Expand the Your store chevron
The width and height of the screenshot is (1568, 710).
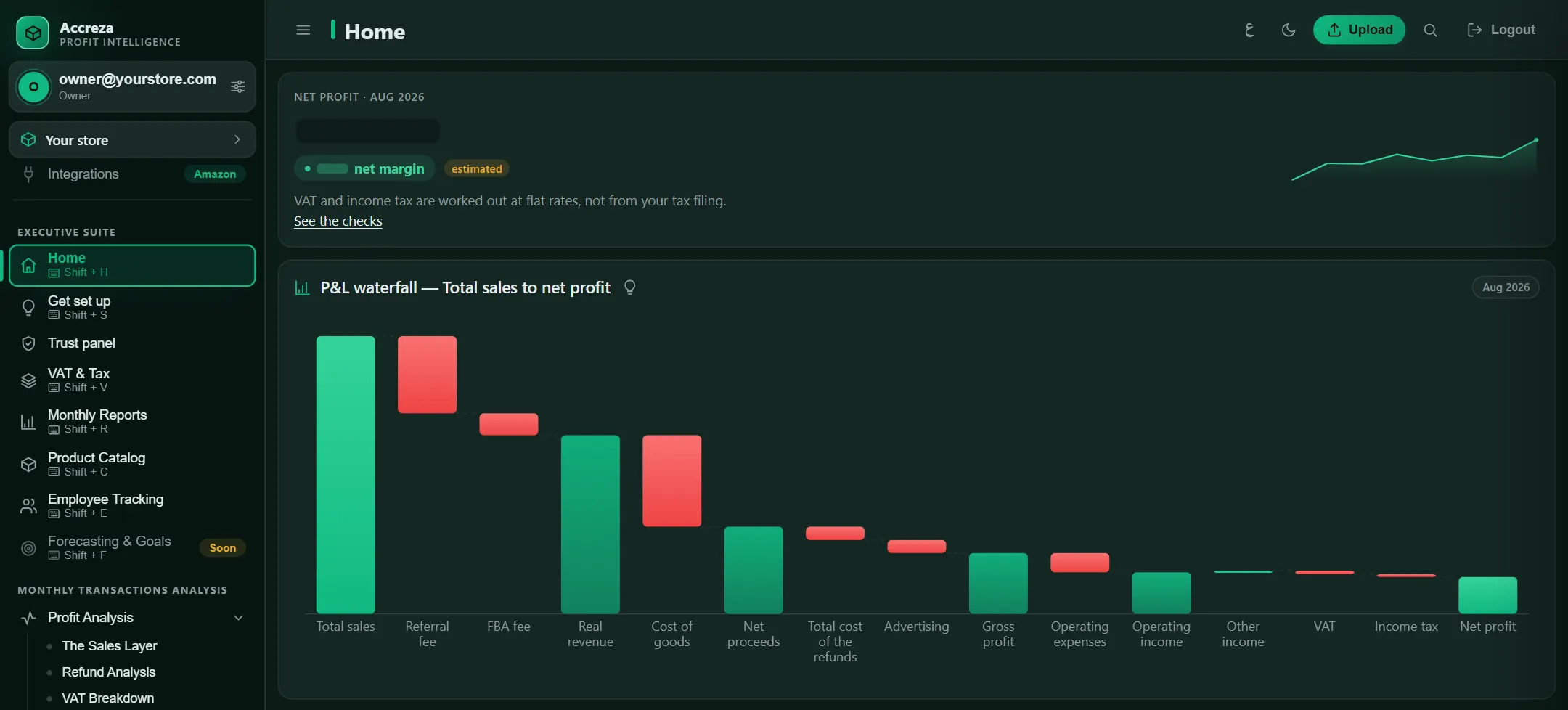tap(237, 139)
